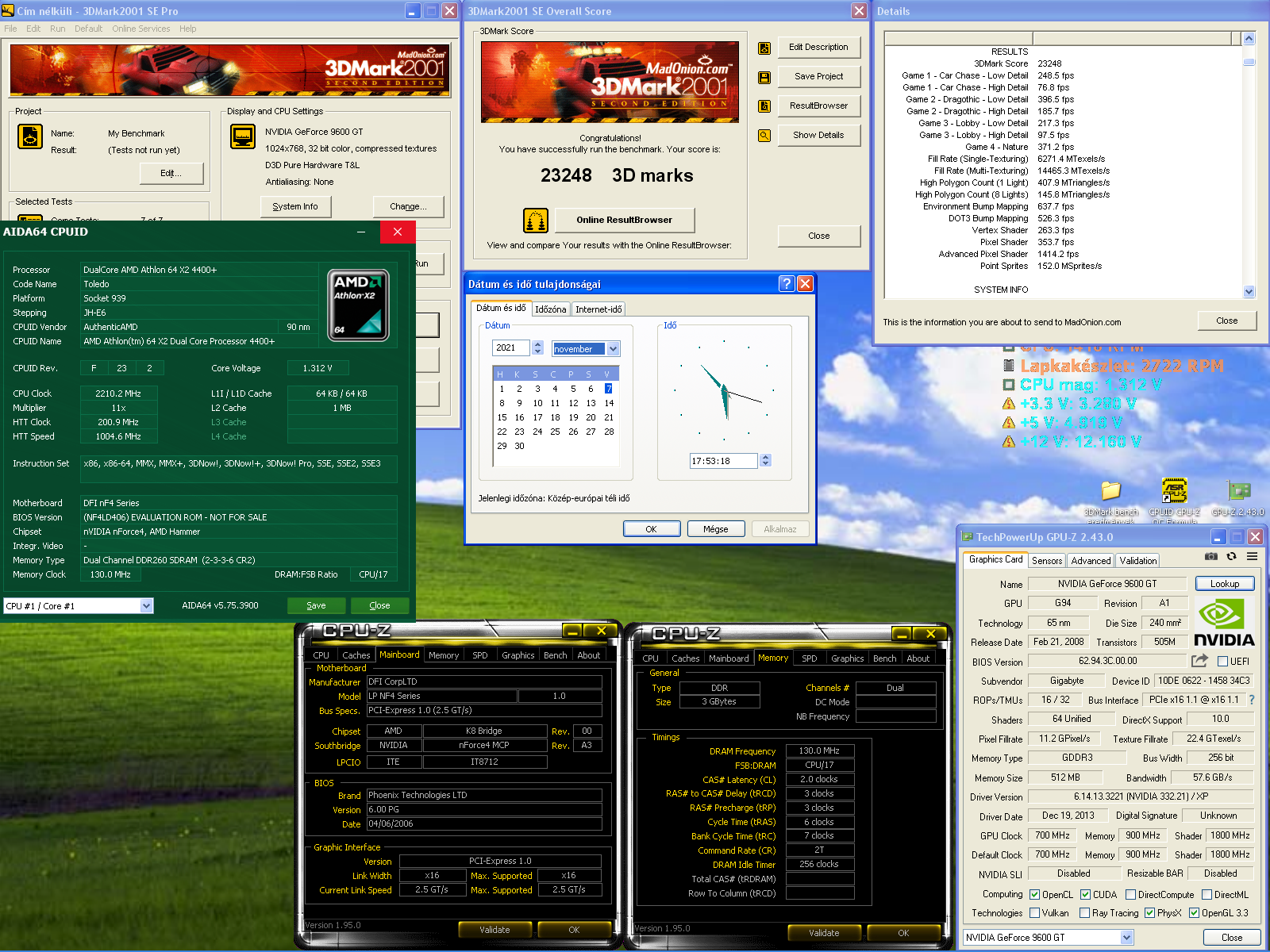Viewport: 1270px width, 952px height.
Task: Open the GPU-Z.2.43.0 desktop icon
Action: coord(1238,498)
